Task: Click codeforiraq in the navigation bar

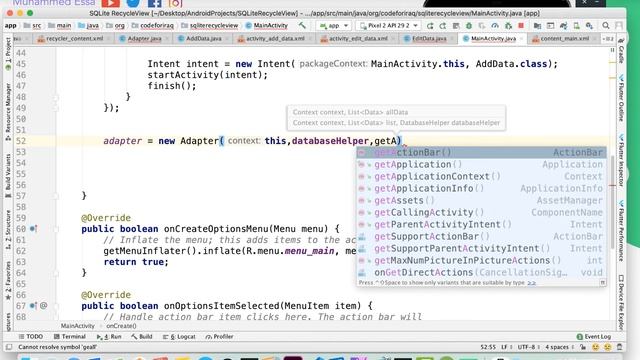Action: pyautogui.click(x=157, y=25)
